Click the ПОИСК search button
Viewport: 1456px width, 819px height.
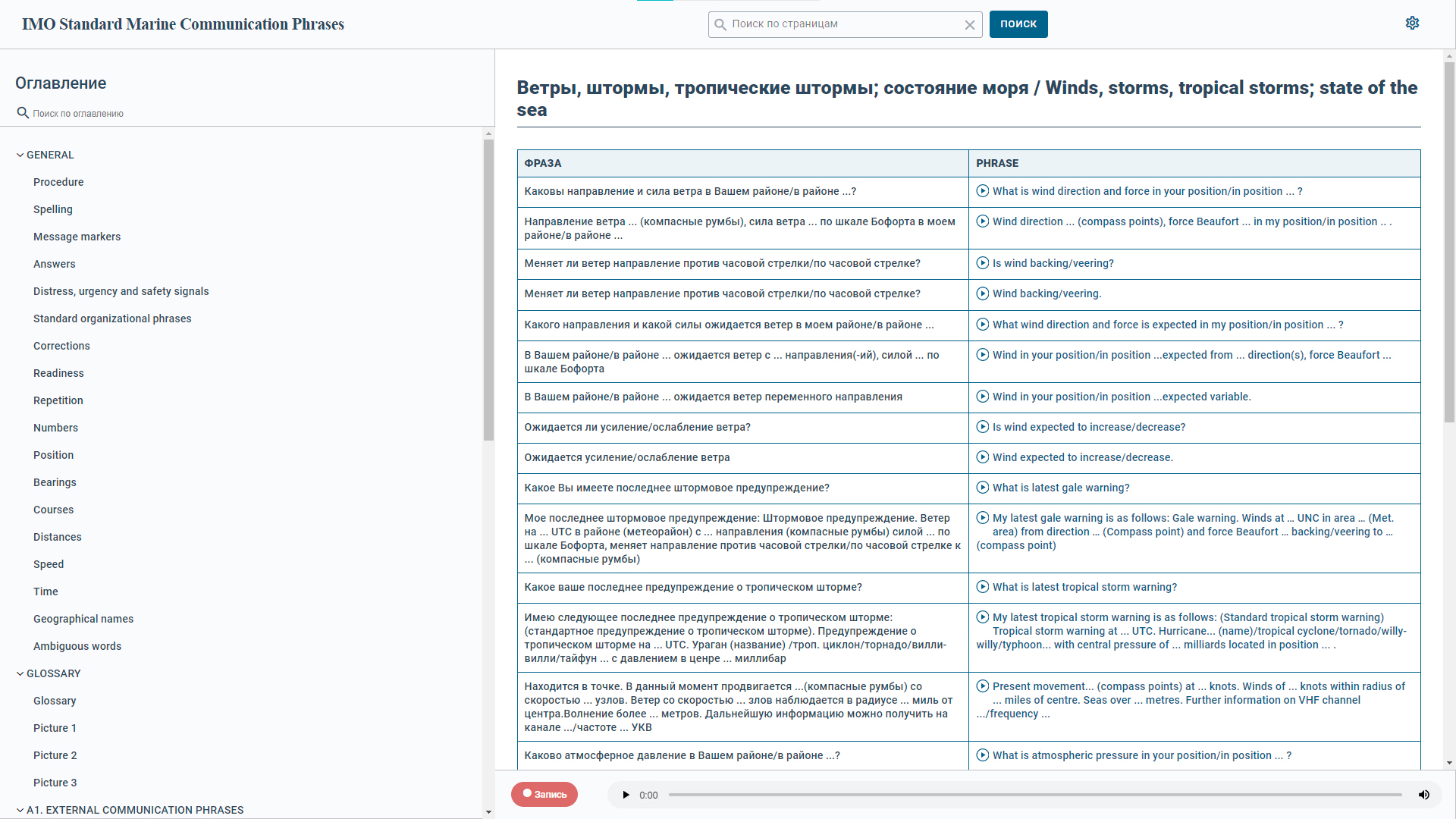coord(1018,24)
